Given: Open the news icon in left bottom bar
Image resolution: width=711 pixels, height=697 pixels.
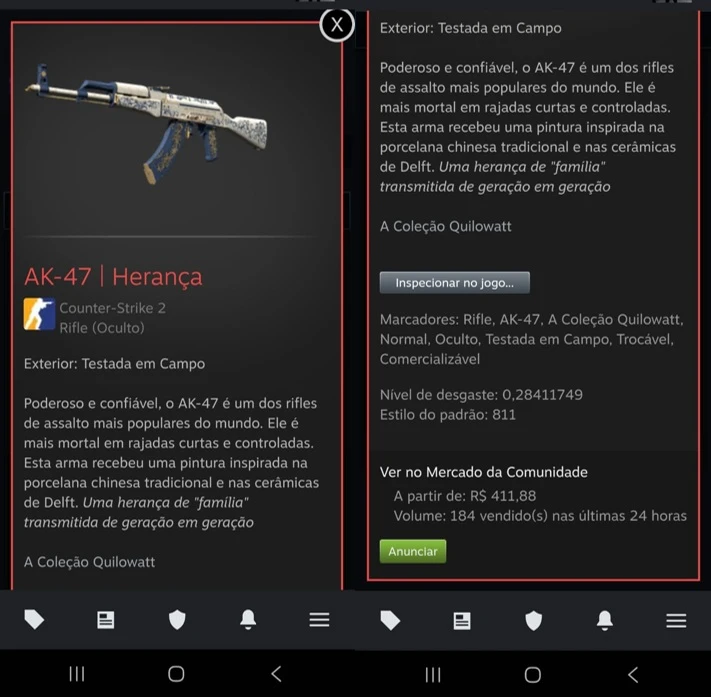Looking at the screenshot, I should click(x=106, y=620).
